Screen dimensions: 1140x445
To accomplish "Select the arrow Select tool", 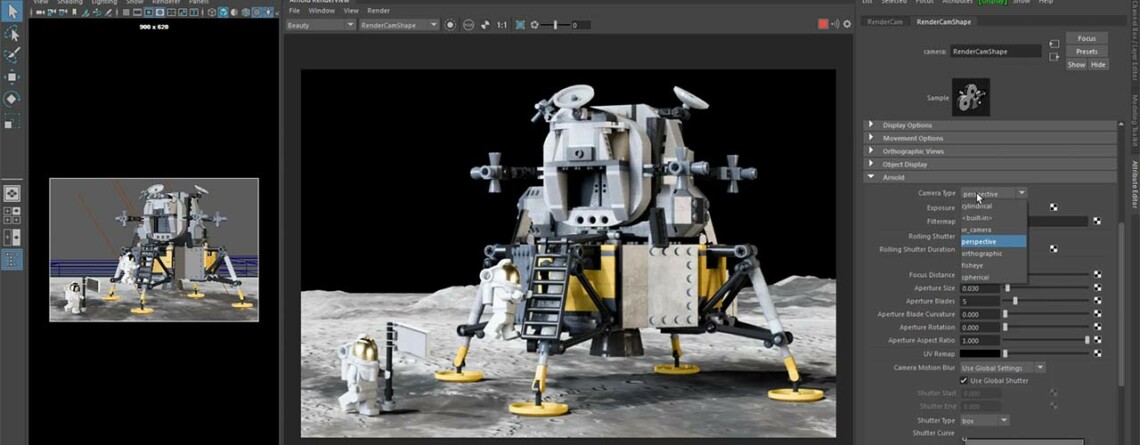I will point(12,11).
